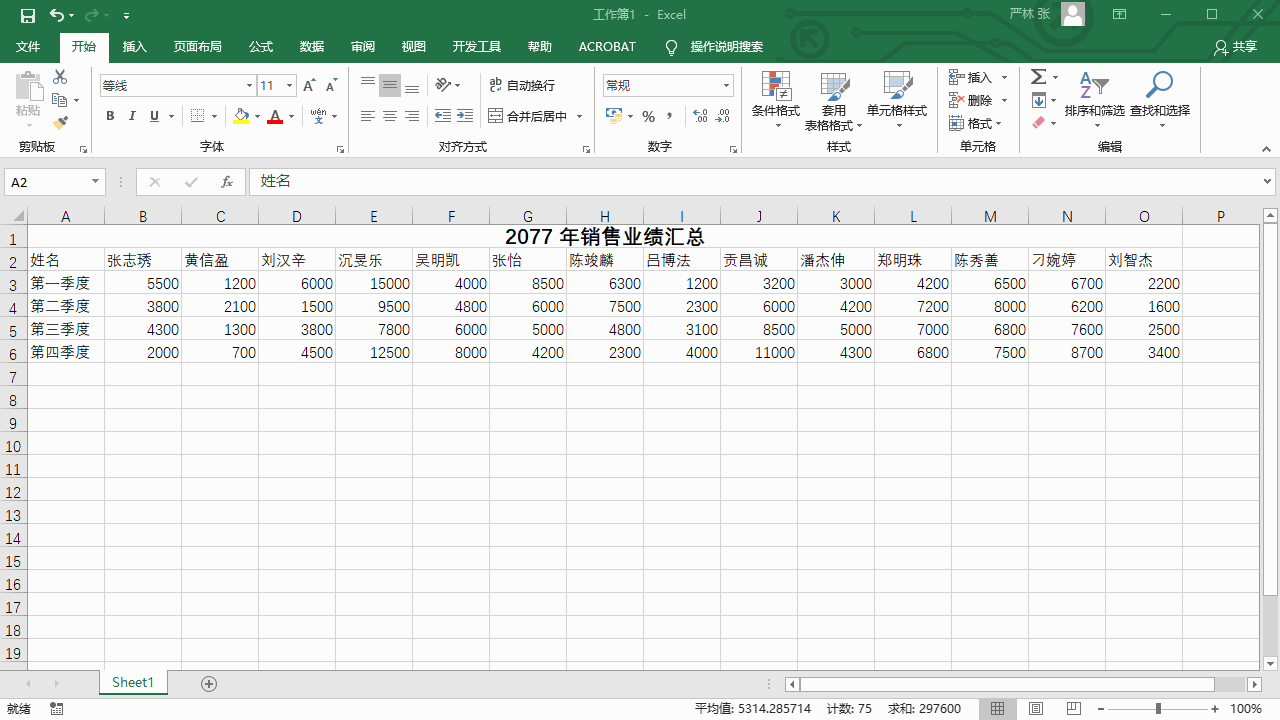
Task: Toggle bold formatting
Action: click(110, 116)
